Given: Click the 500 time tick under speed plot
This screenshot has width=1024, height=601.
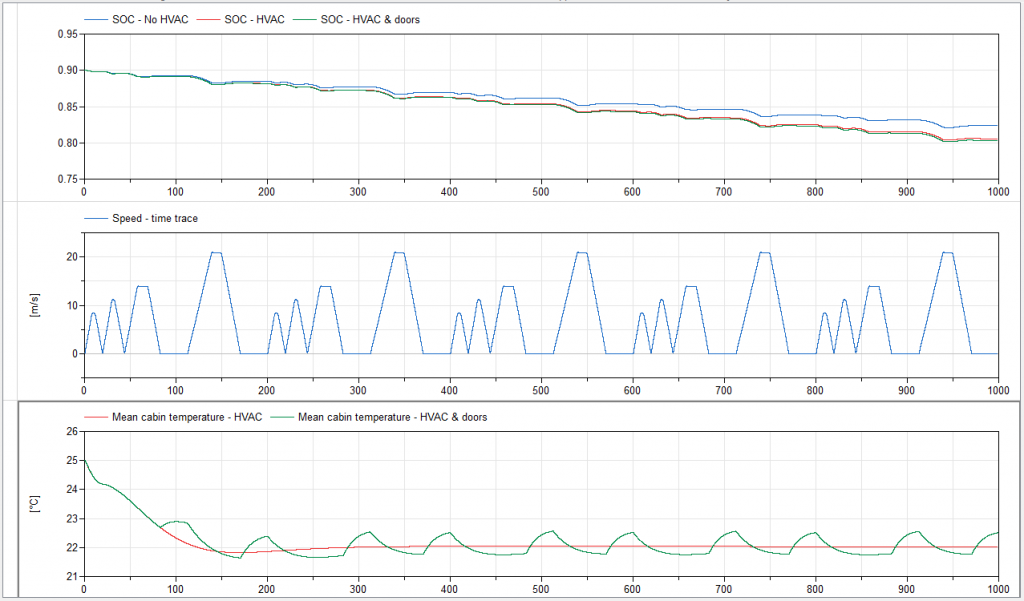Looking at the screenshot, I should [x=541, y=391].
